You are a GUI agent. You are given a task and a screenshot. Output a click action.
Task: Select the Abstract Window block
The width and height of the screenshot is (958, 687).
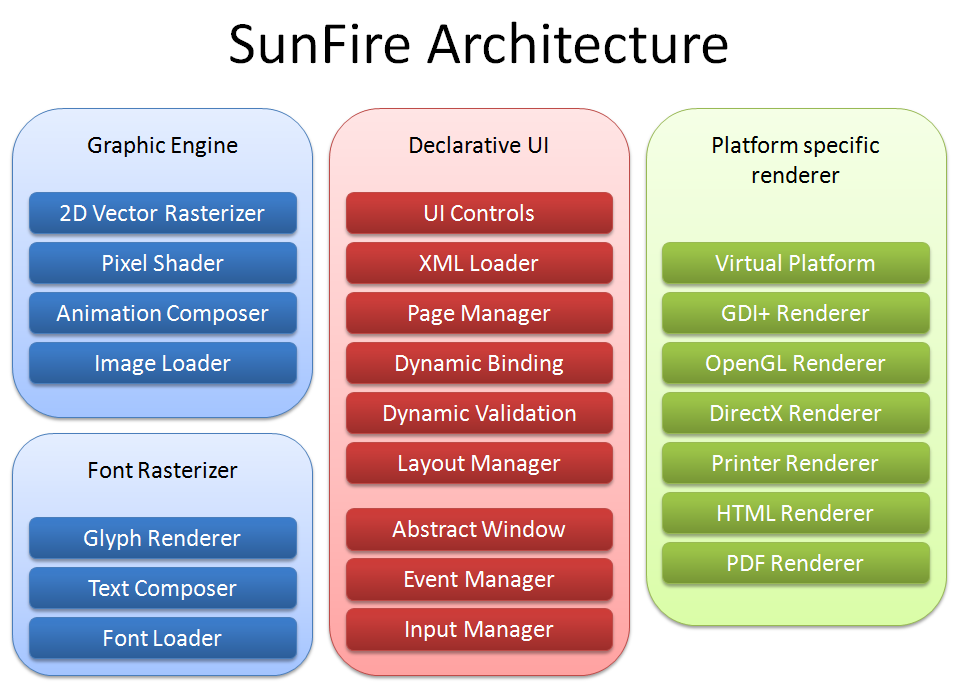(x=479, y=529)
